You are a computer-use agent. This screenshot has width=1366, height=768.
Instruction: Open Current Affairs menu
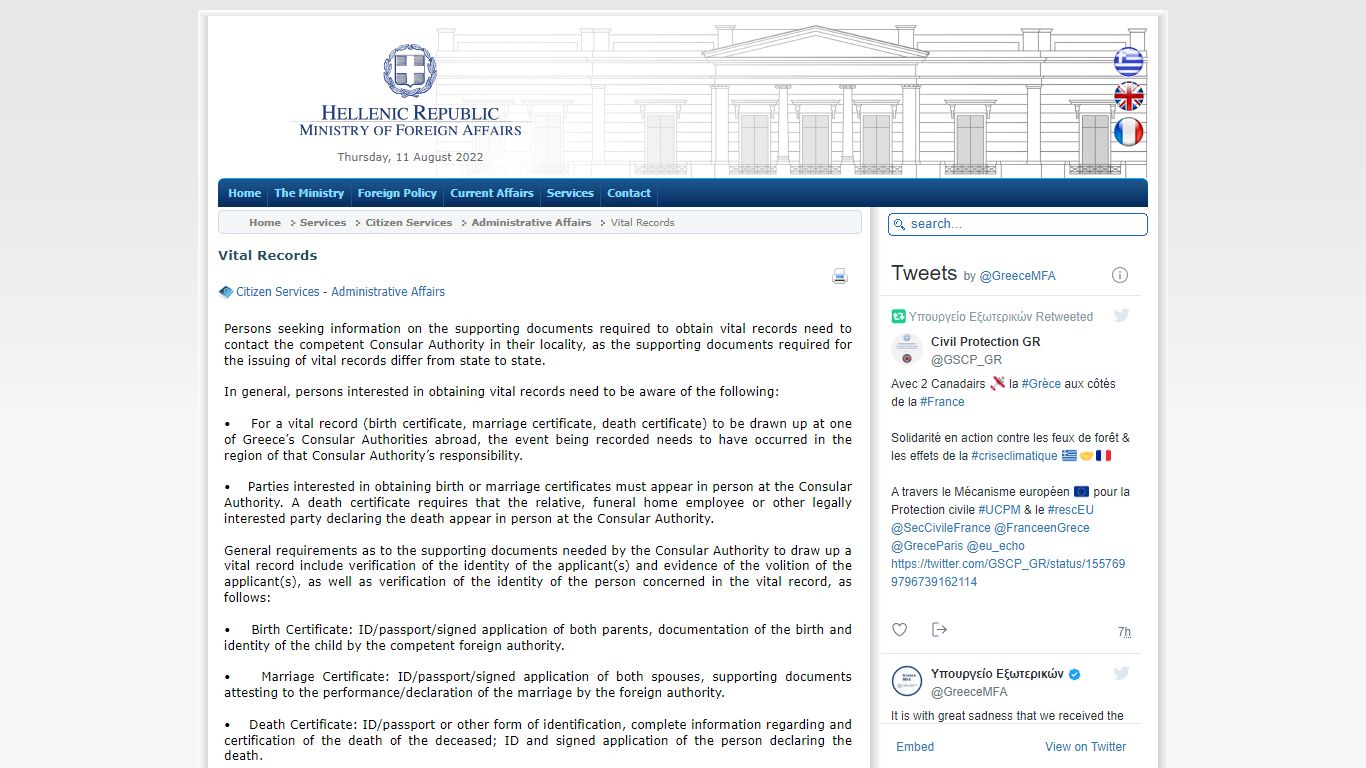point(492,193)
